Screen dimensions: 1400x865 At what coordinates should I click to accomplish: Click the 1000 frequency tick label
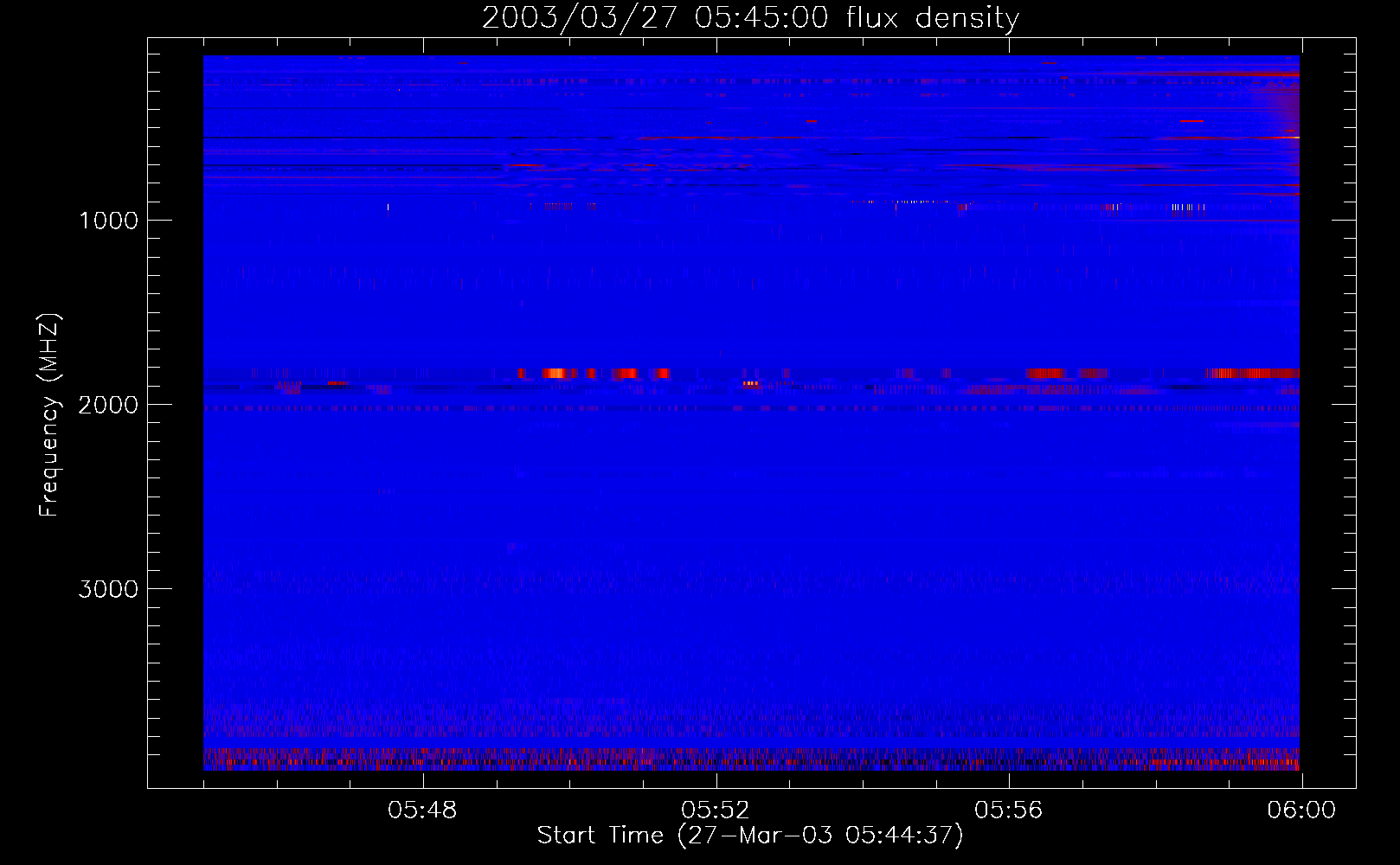[x=108, y=221]
